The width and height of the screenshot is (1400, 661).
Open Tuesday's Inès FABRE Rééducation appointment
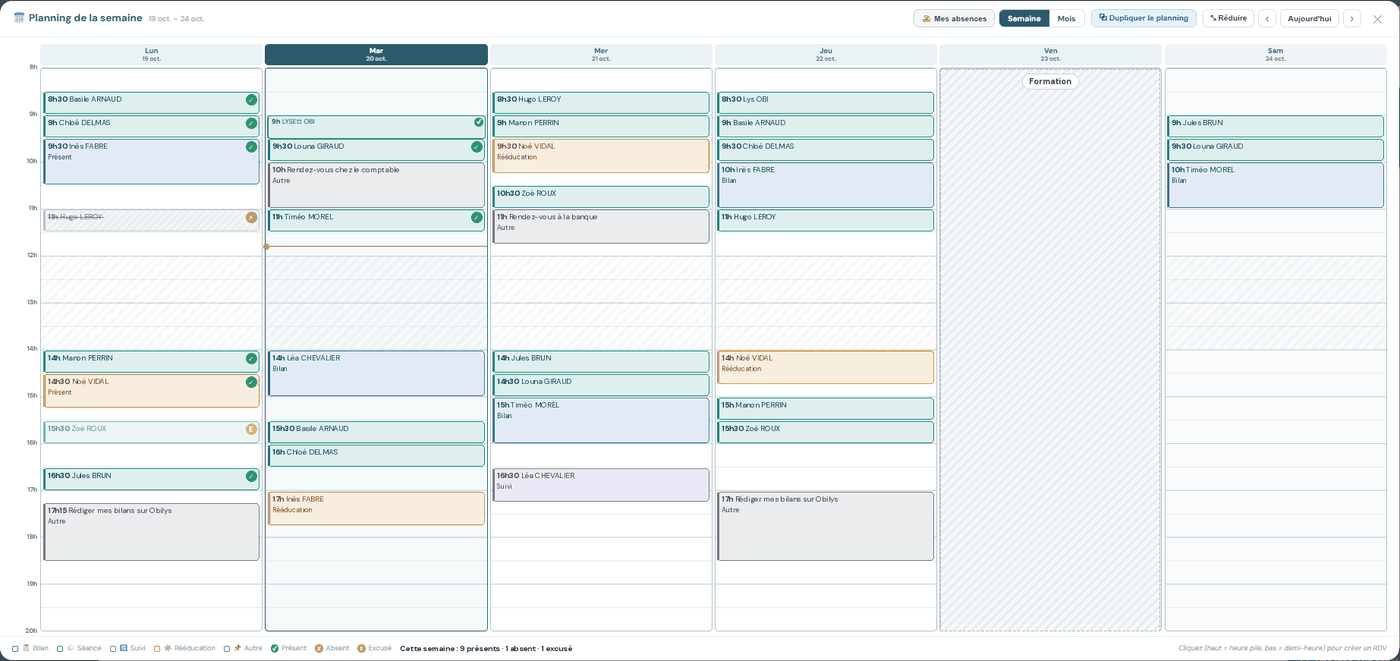coord(376,508)
